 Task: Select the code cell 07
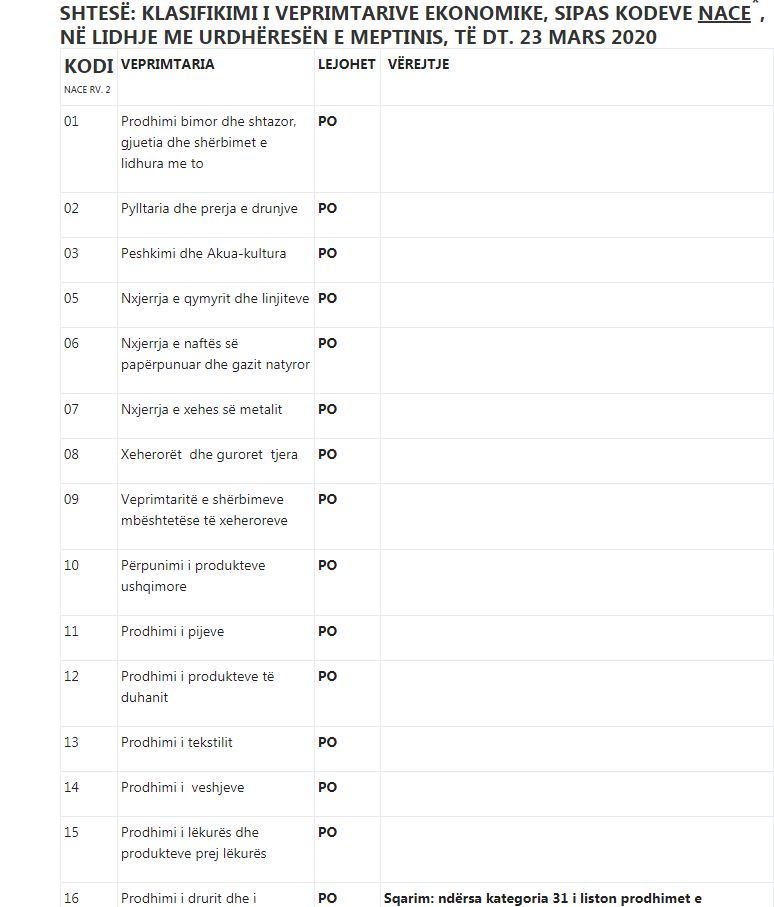(x=71, y=410)
